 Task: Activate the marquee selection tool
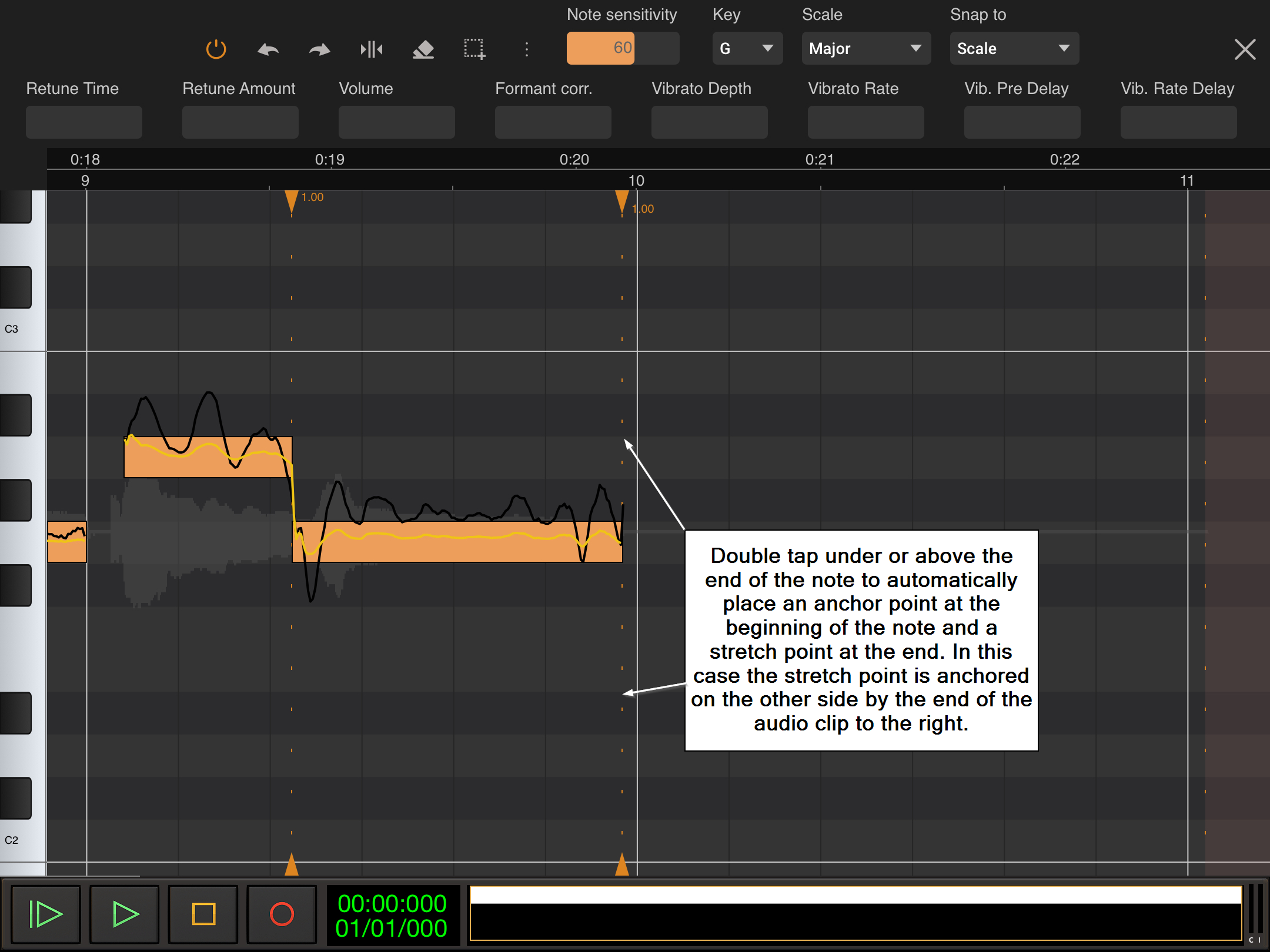474,49
